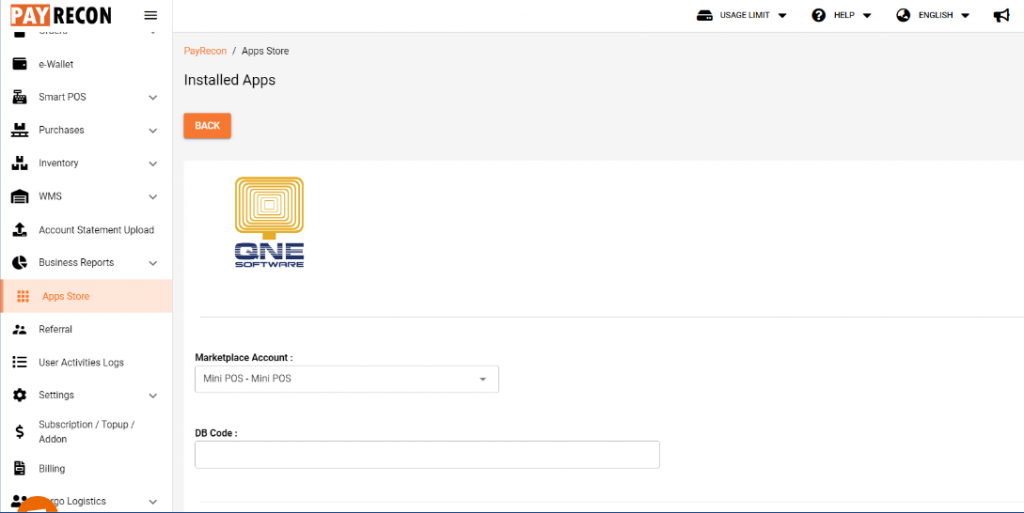This screenshot has height=513, width=1024.
Task: Expand the Inventory submenu chevron
Action: point(153,164)
